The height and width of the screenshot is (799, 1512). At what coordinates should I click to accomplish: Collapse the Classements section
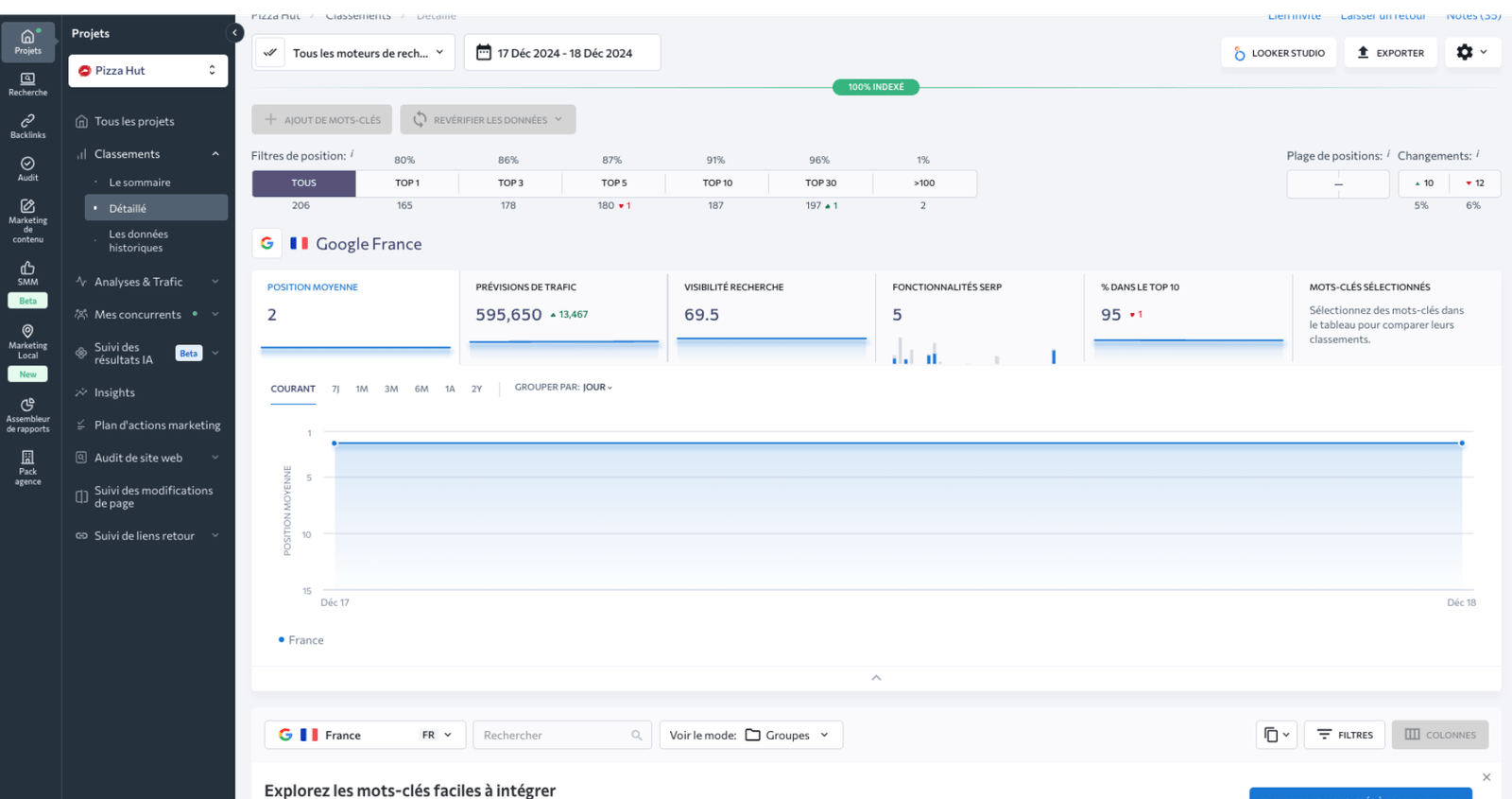[x=215, y=154]
